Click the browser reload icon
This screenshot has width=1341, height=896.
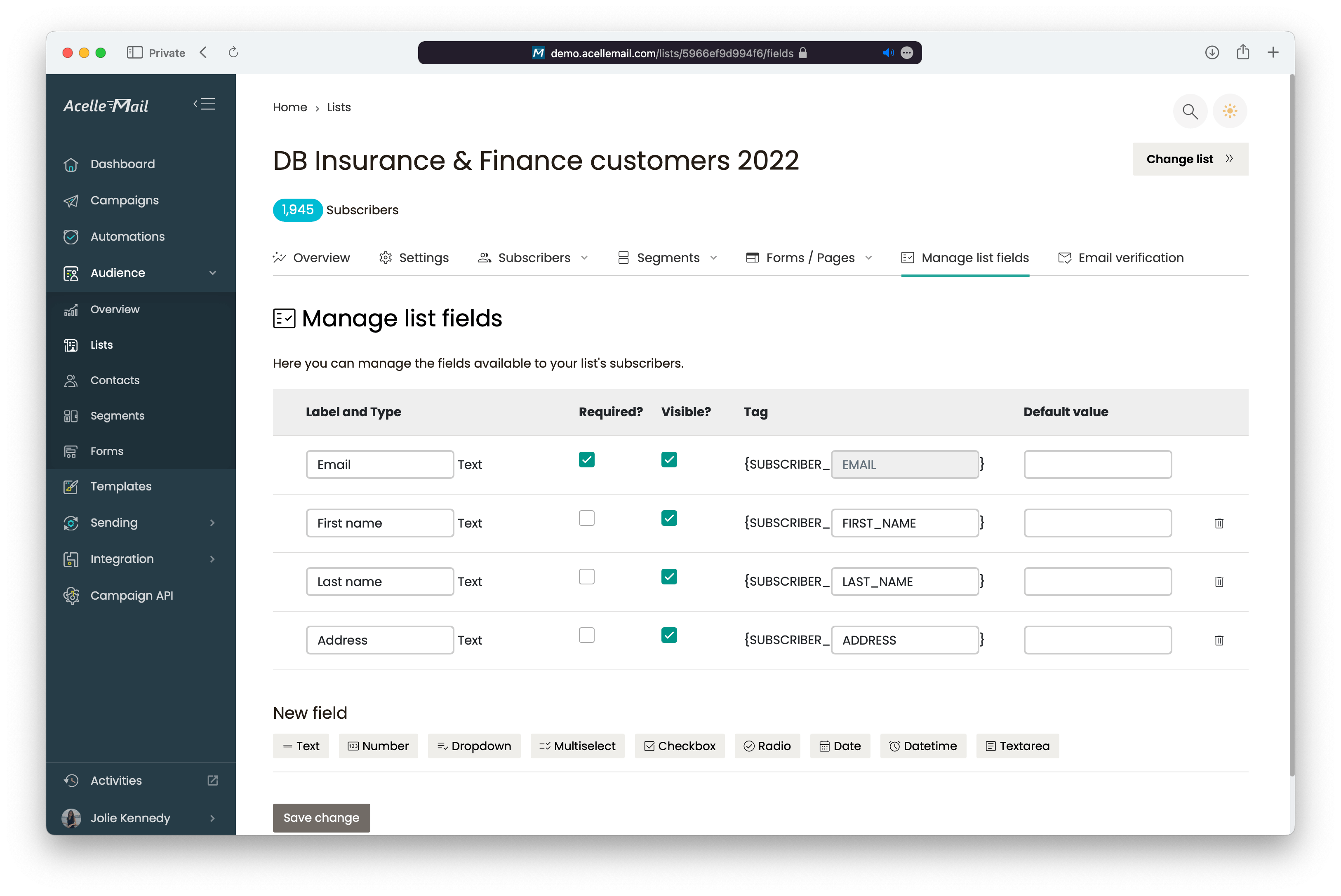pyautogui.click(x=233, y=53)
